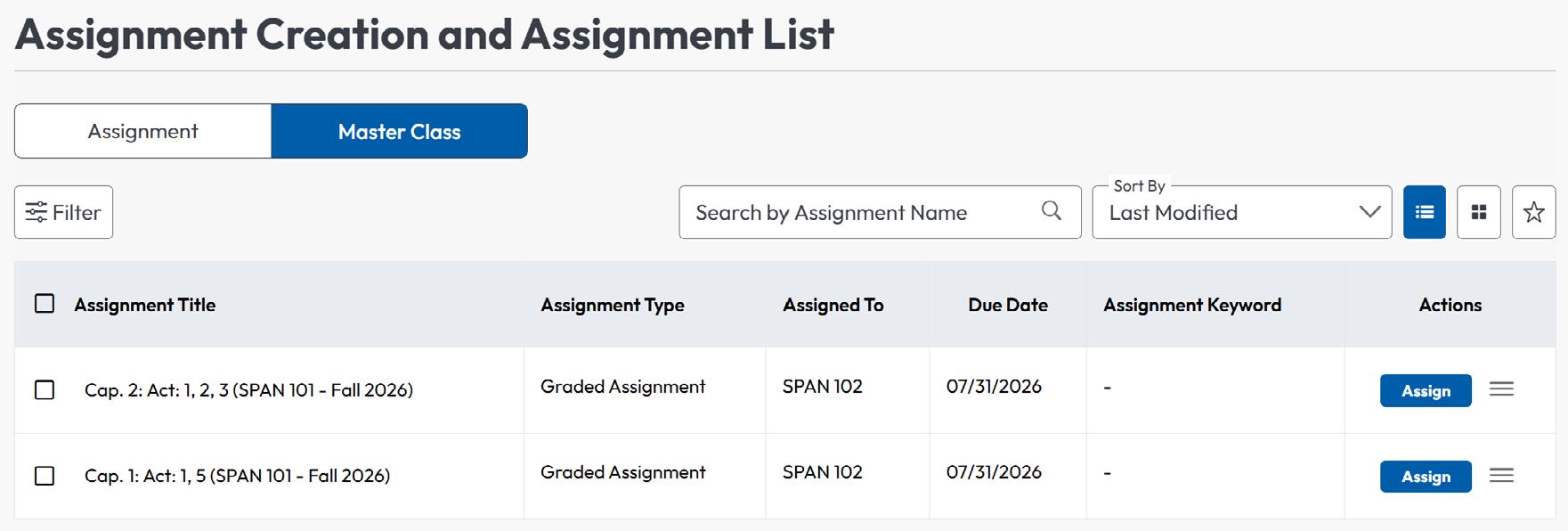Check Cap. 1: Act: 1, 5 checkbox
The width and height of the screenshot is (1568, 531).
[45, 476]
